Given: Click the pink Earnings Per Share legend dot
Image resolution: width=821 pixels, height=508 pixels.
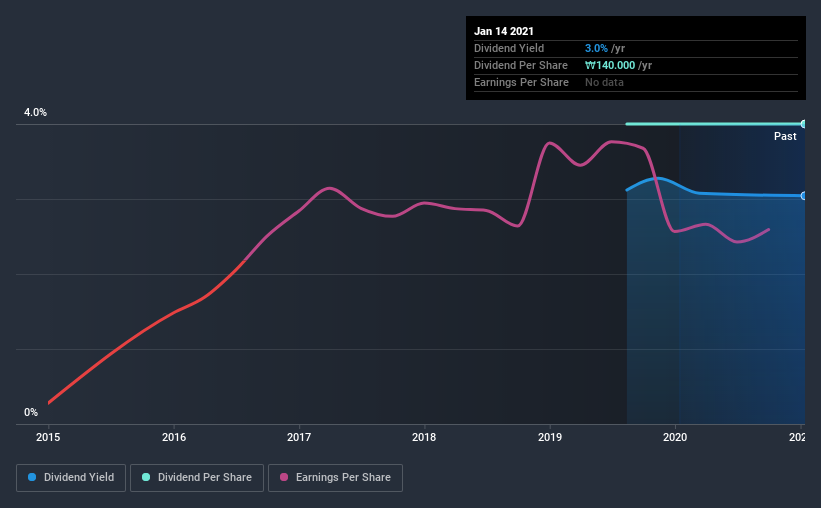Looking at the screenshot, I should pyautogui.click(x=284, y=477).
